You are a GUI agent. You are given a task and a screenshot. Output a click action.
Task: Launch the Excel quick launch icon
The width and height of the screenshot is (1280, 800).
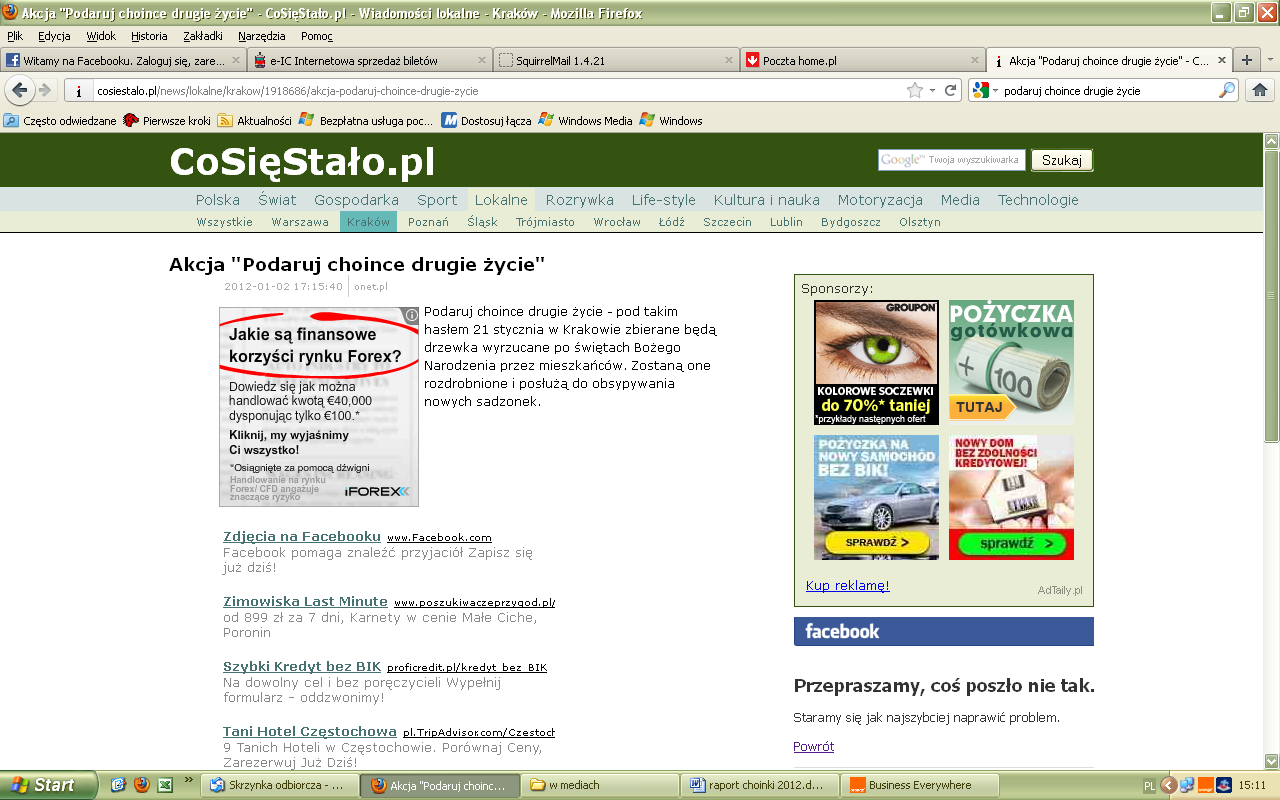[x=165, y=785]
